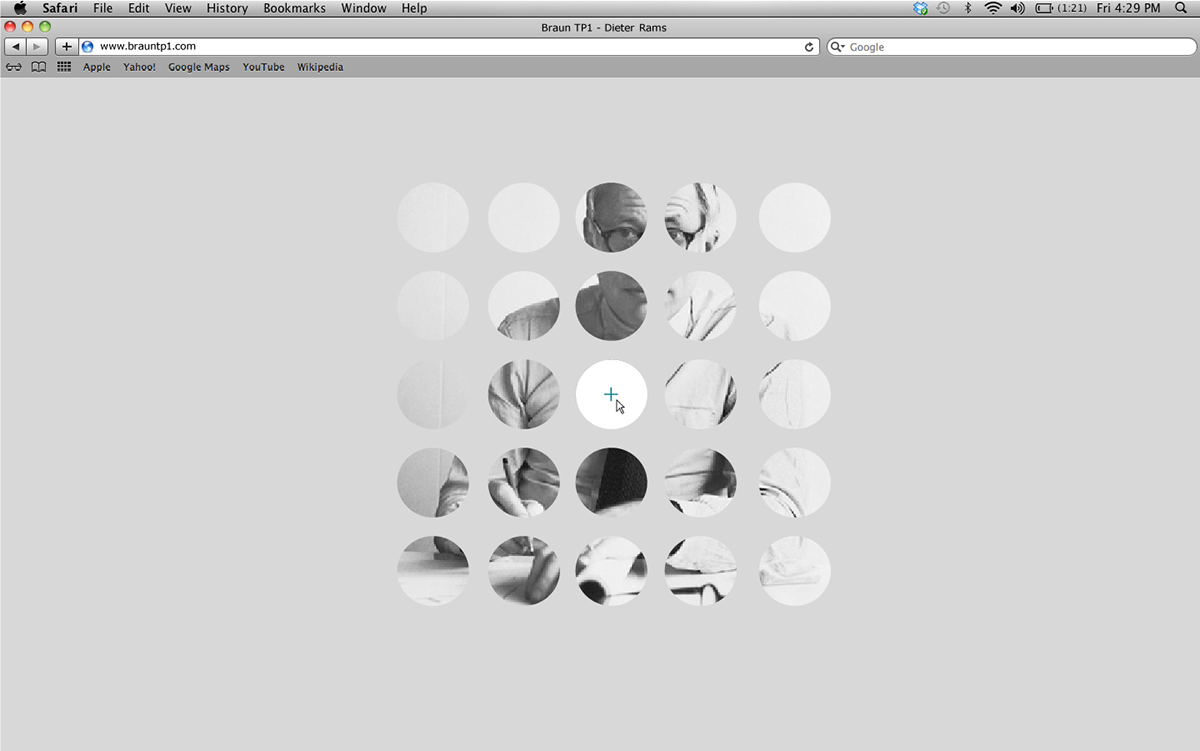This screenshot has width=1200, height=751.
Task: Open the Google Maps bookmark
Action: pos(199,67)
